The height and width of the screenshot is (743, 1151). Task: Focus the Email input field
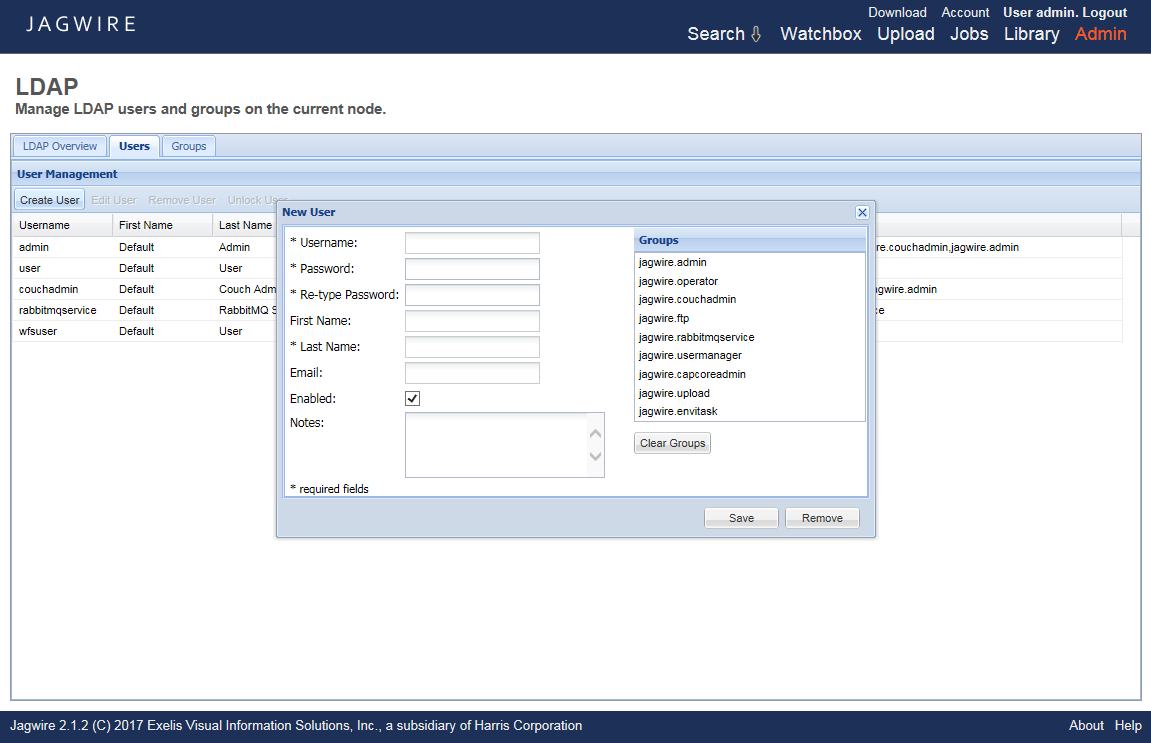[472, 373]
